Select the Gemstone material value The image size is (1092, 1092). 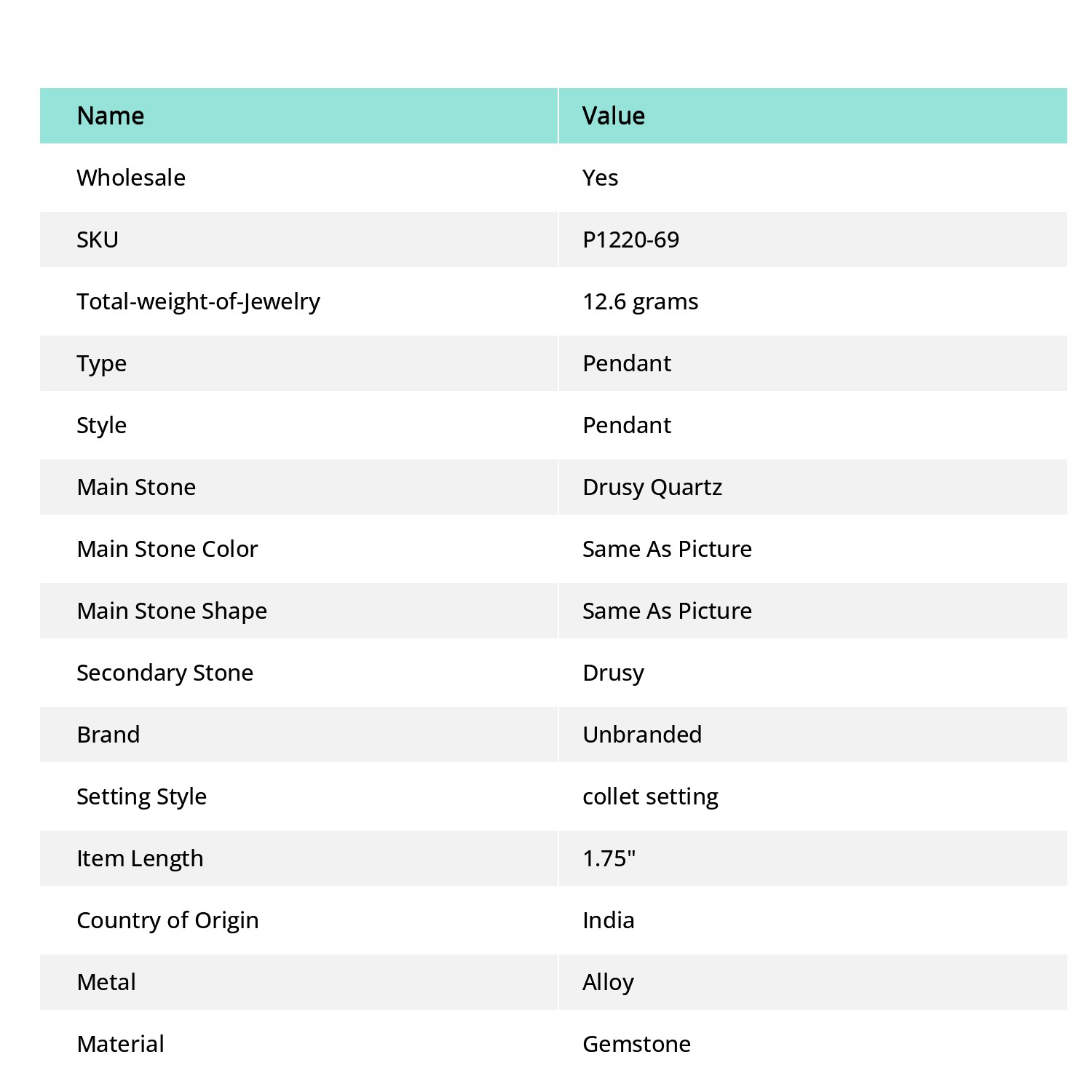click(x=636, y=1044)
